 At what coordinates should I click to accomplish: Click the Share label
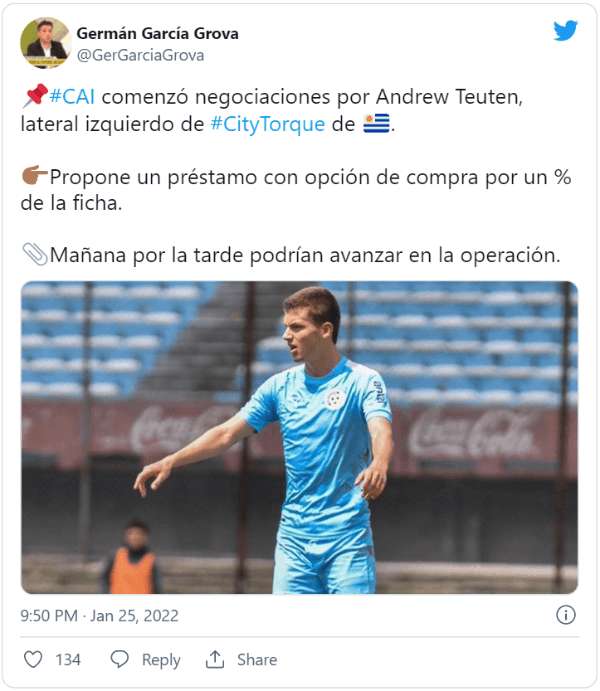coord(257,660)
